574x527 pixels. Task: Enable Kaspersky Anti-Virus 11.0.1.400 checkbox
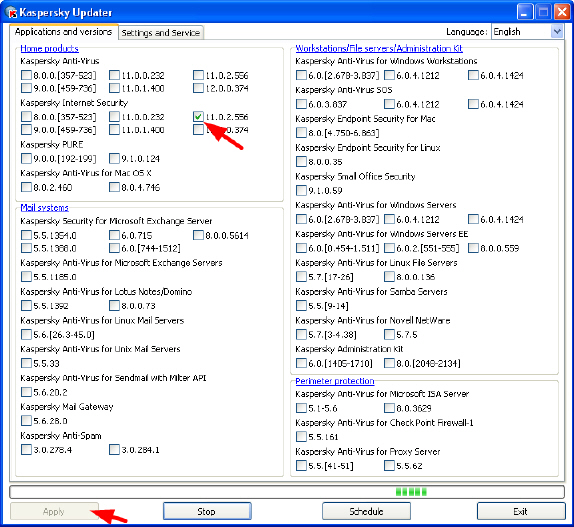114,88
